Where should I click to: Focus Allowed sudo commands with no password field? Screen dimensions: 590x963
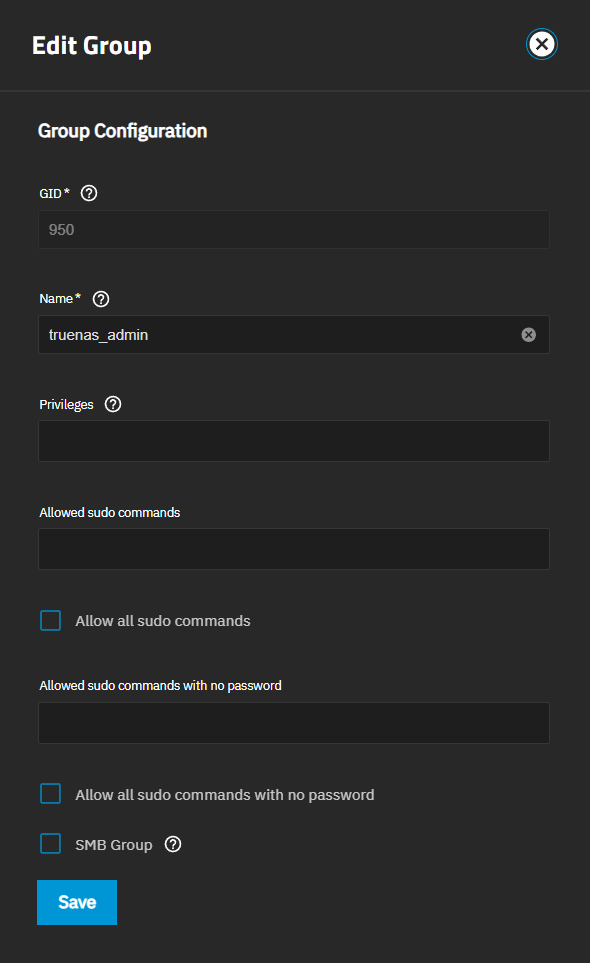pyautogui.click(x=293, y=723)
